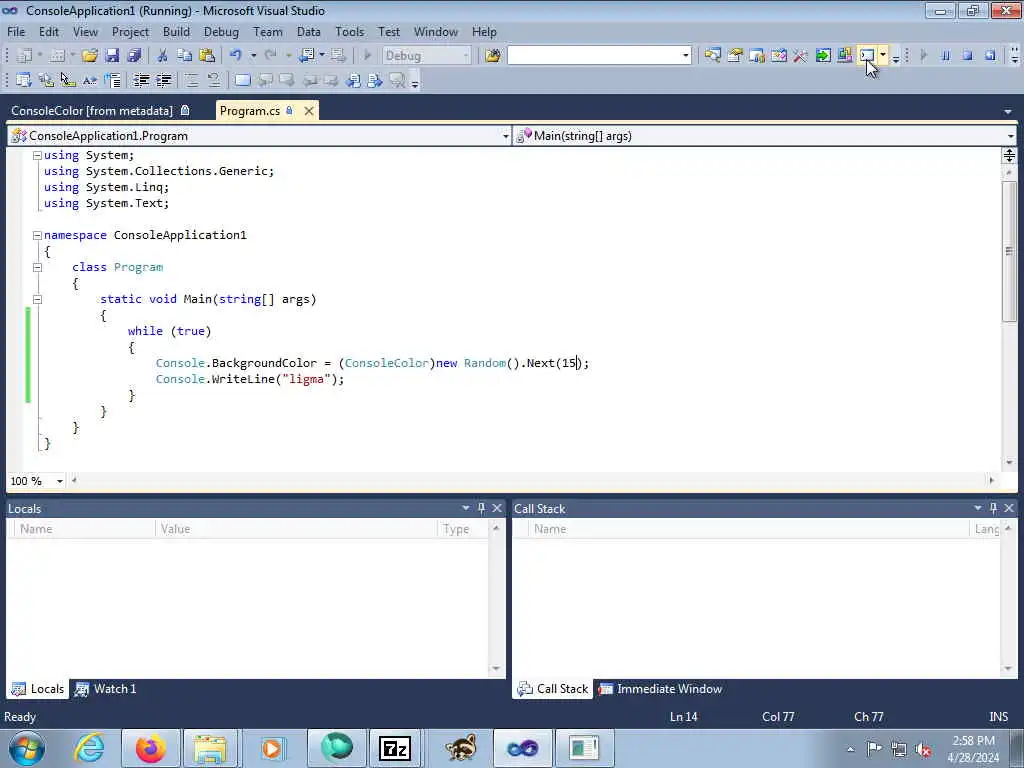Decrease line indent with toolbar icon
Viewport: 1024px width, 768px height.
point(141,80)
